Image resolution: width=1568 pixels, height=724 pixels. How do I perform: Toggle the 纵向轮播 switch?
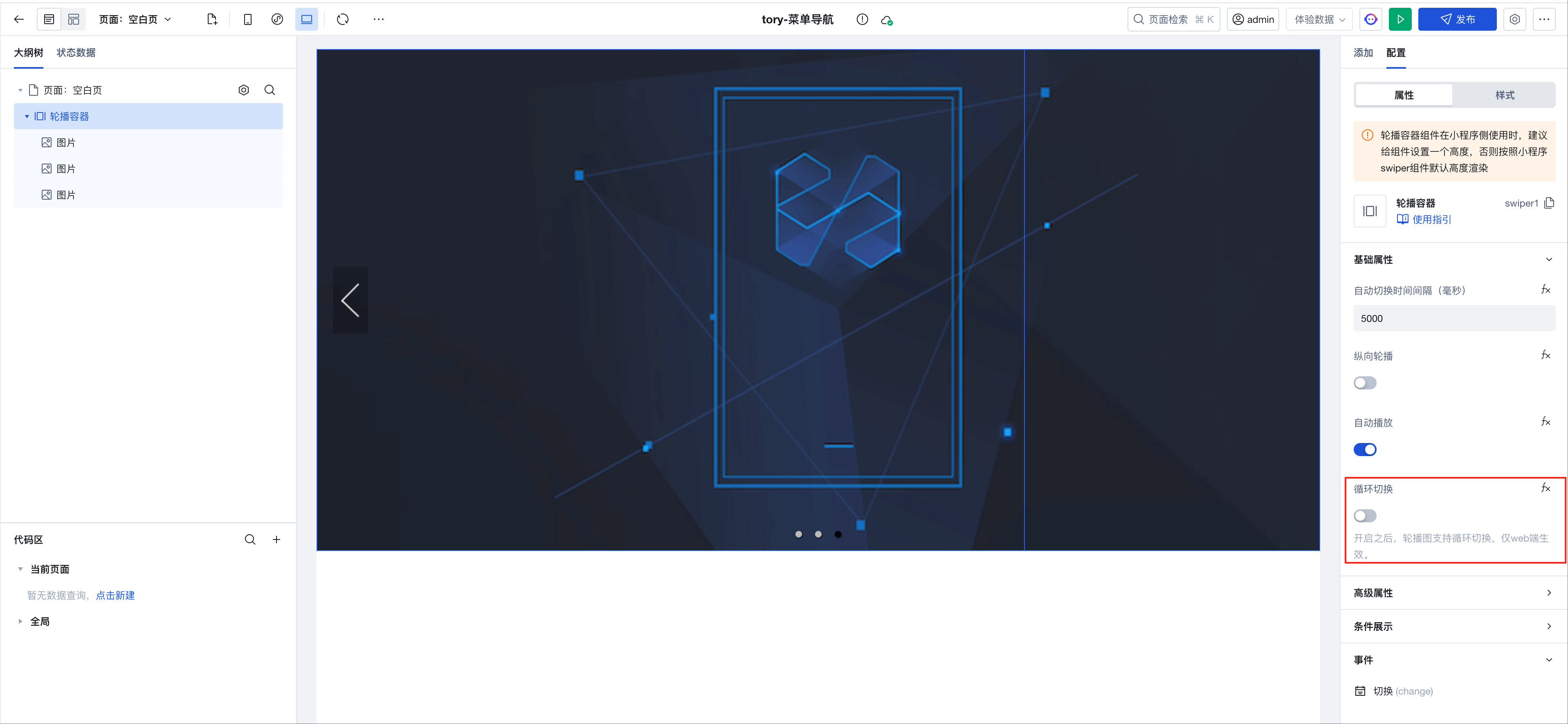pos(1365,383)
